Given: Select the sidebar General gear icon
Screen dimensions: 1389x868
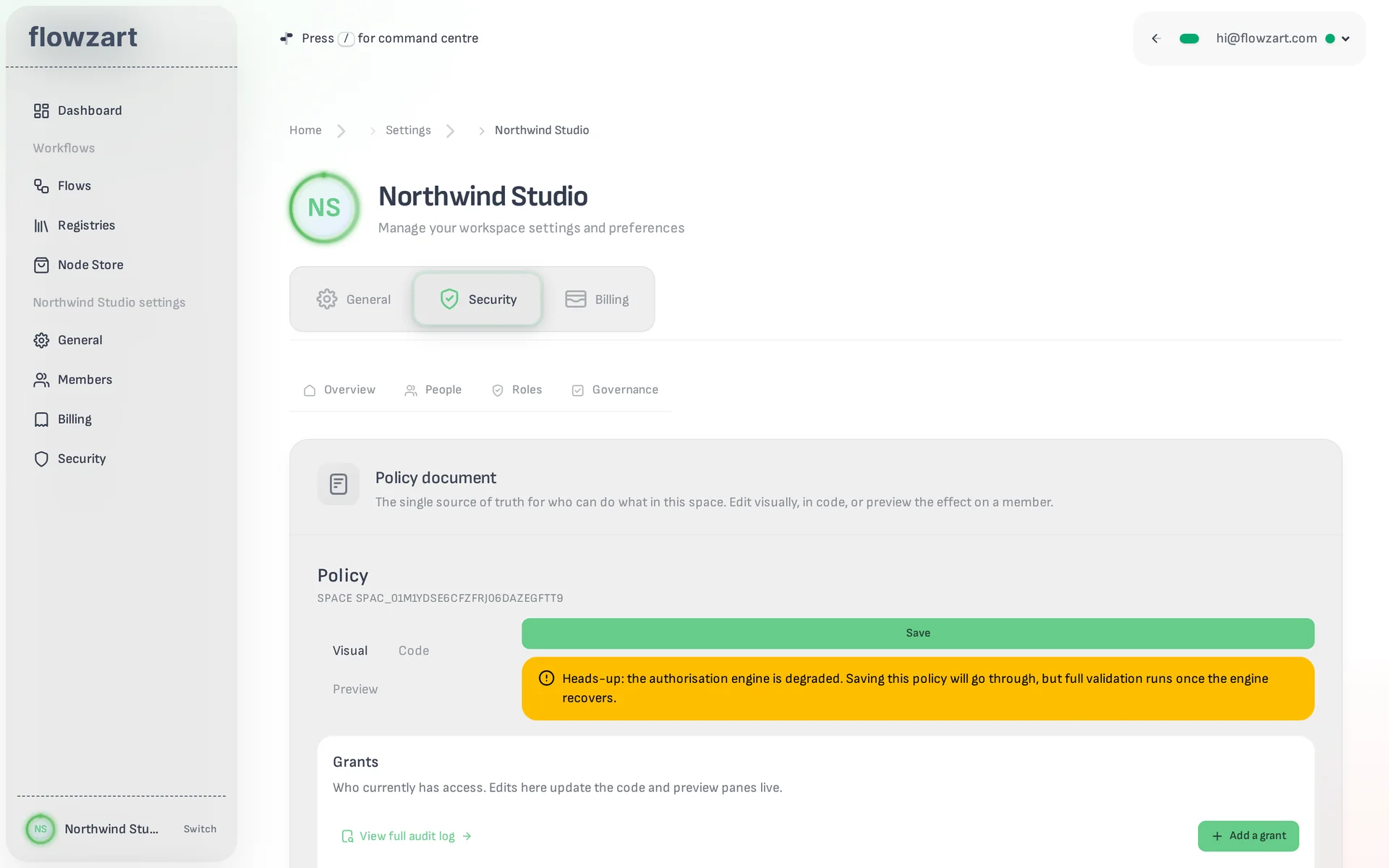Looking at the screenshot, I should click(x=41, y=340).
